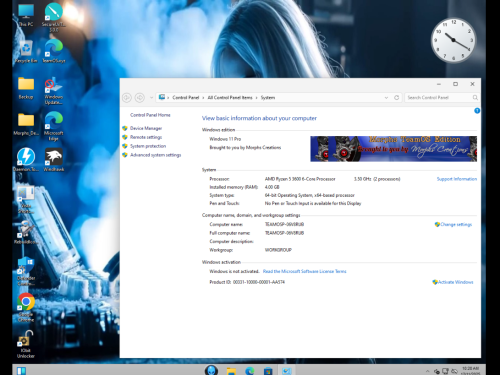
Task: Select the Windows Update blocker desktop icon
Action: [x=54, y=91]
